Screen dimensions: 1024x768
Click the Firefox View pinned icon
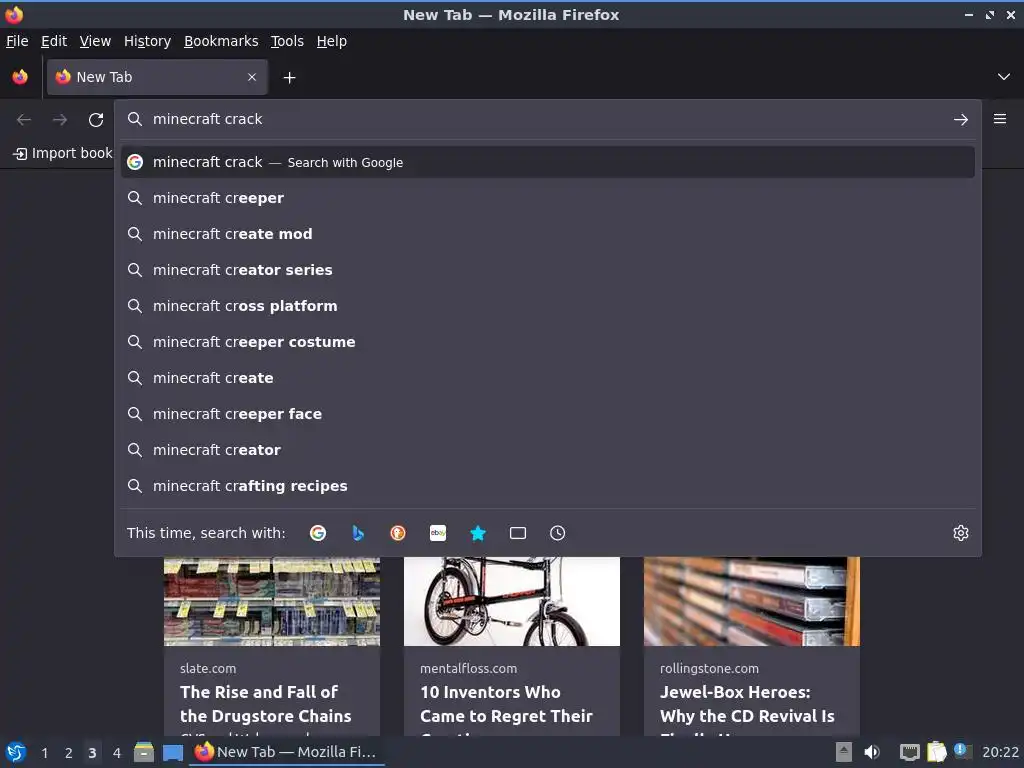tap(20, 77)
